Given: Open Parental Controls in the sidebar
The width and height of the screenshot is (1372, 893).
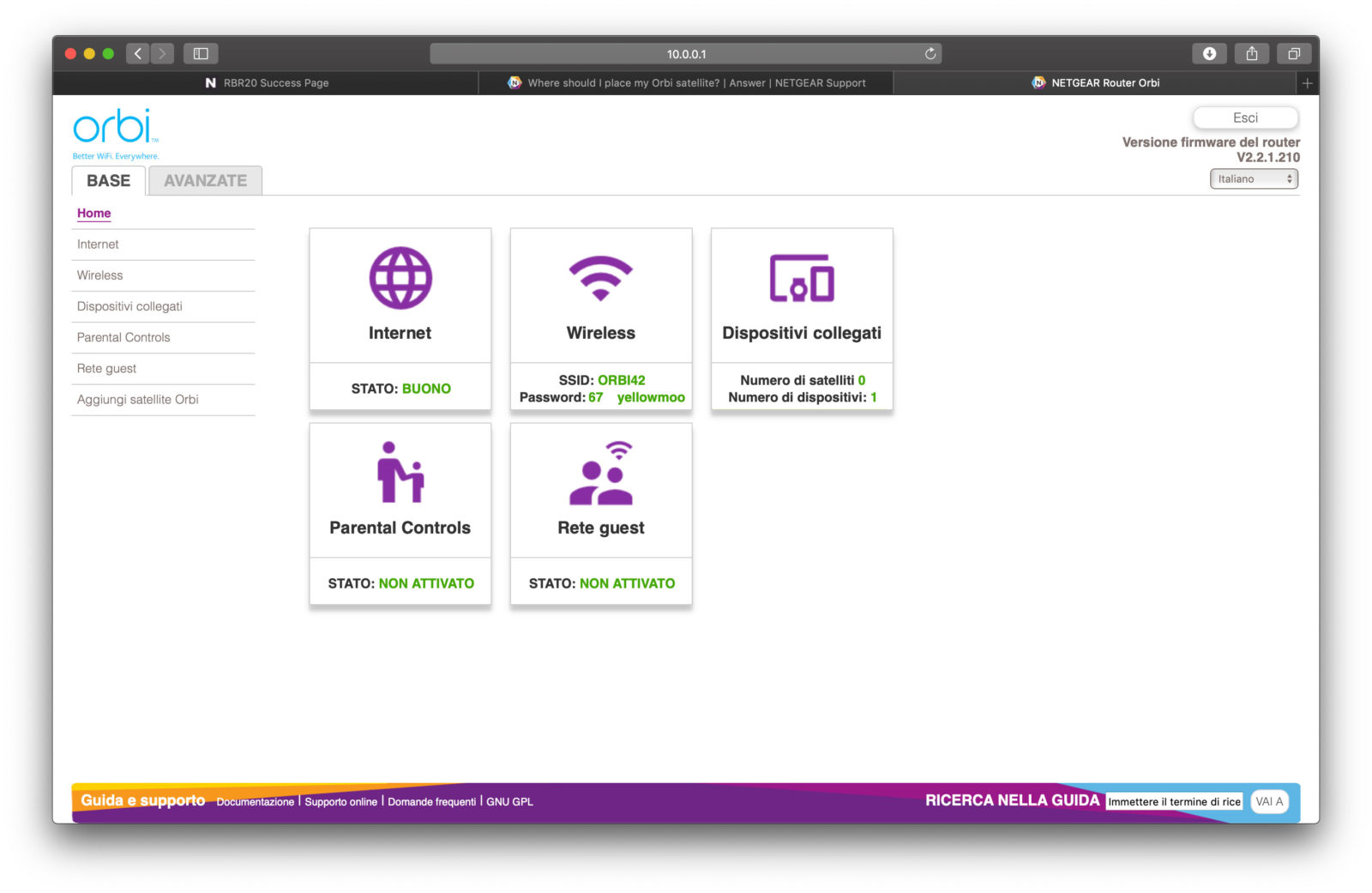Looking at the screenshot, I should 123,337.
